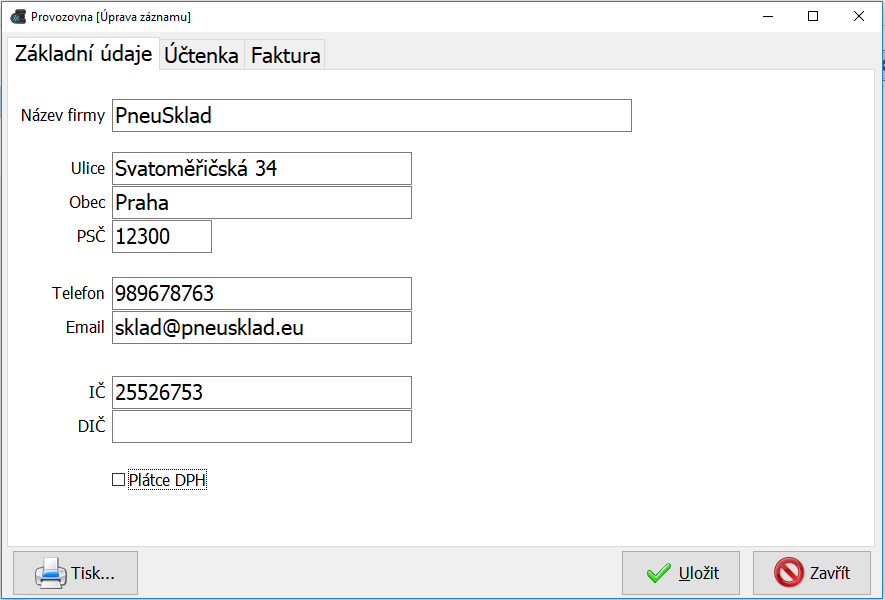This screenshot has width=885, height=600.
Task: Open the Faktura tab
Action: pos(285,55)
